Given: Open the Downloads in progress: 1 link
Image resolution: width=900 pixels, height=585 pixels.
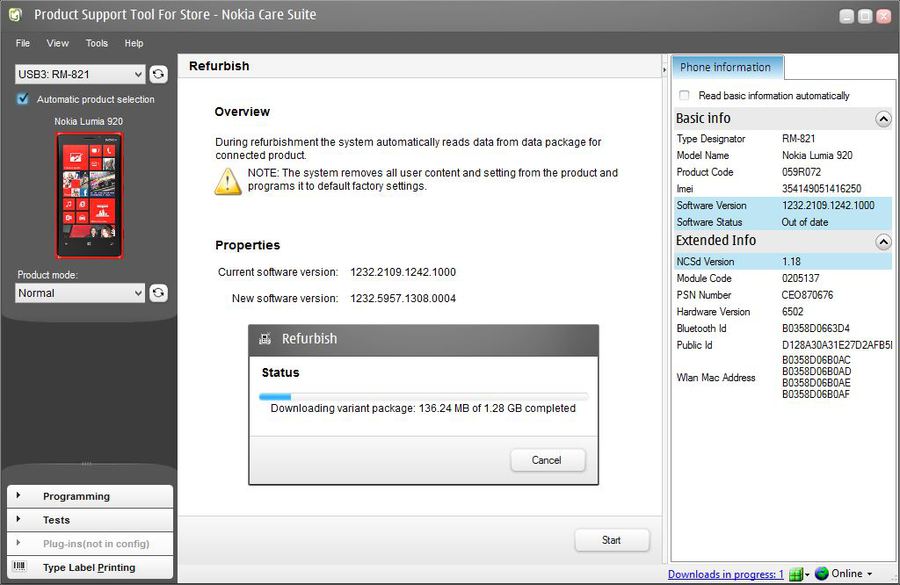Looking at the screenshot, I should [x=726, y=574].
